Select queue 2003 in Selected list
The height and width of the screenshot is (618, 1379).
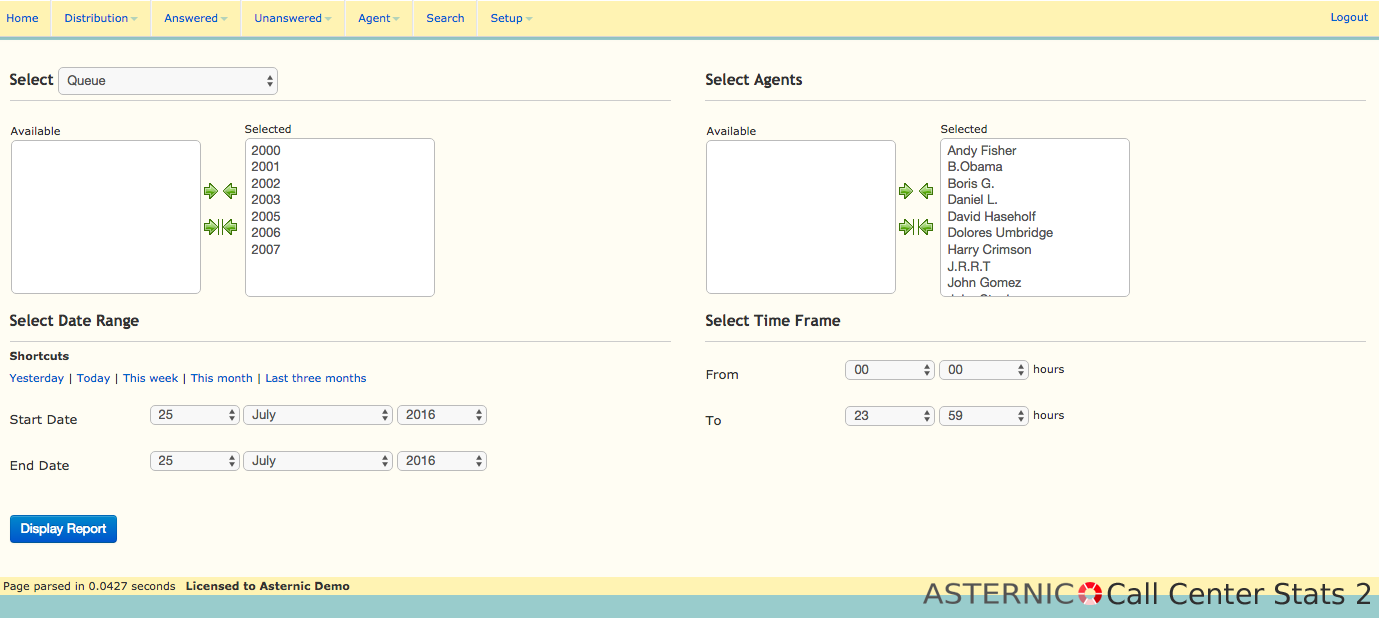pos(266,200)
